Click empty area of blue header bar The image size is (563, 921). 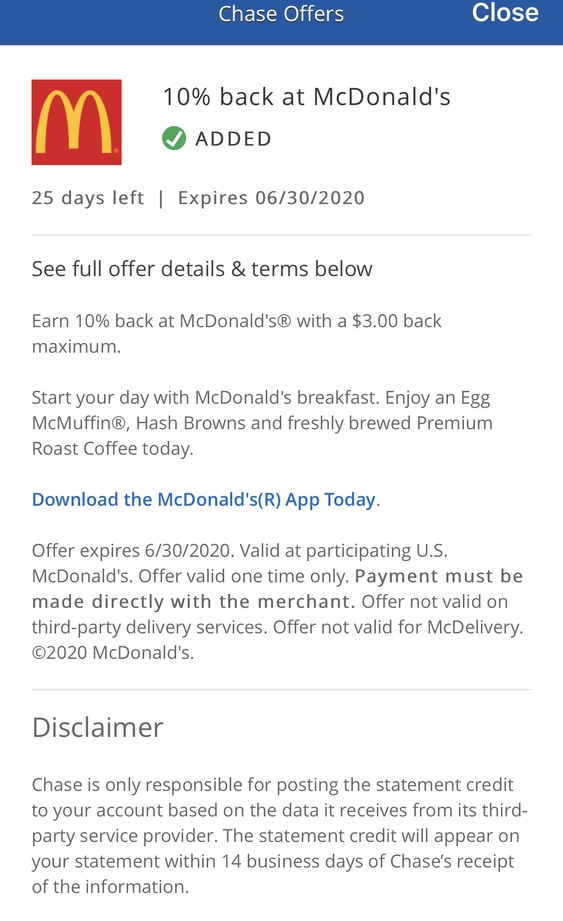pyautogui.click(x=106, y=21)
